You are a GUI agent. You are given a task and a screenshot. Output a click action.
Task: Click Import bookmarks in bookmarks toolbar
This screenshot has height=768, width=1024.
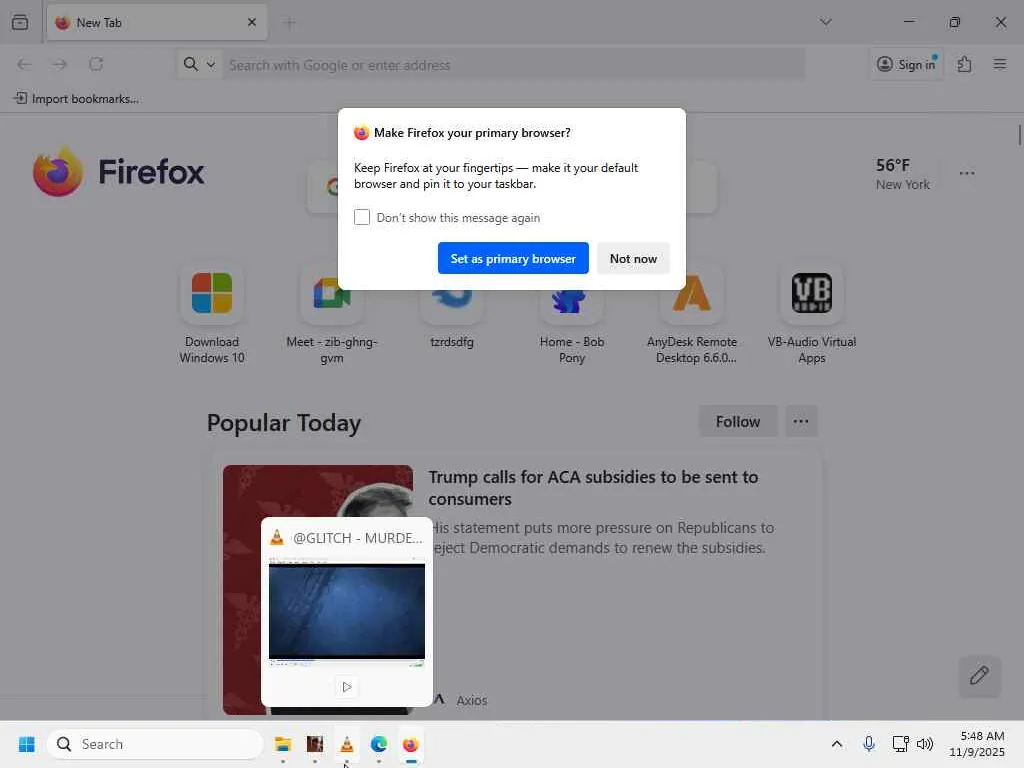[x=76, y=99]
